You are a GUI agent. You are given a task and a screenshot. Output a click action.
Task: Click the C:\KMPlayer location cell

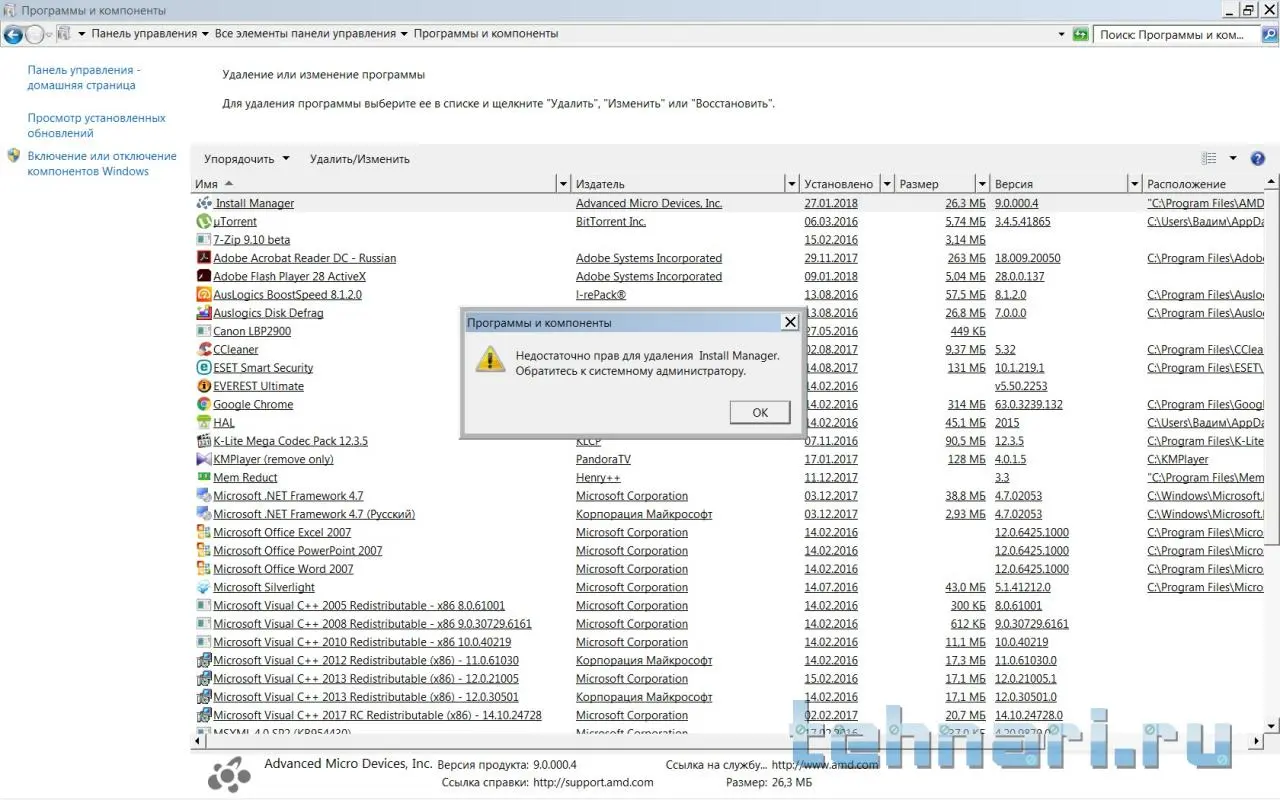(1178, 459)
